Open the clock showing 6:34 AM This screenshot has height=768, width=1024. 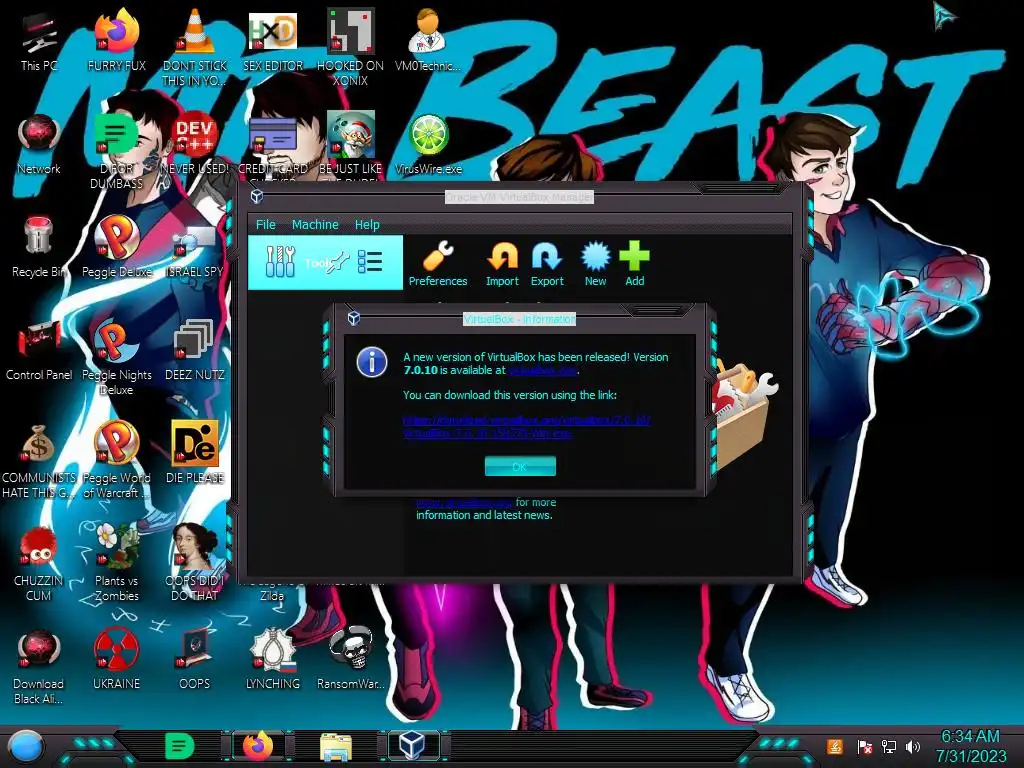click(x=971, y=746)
